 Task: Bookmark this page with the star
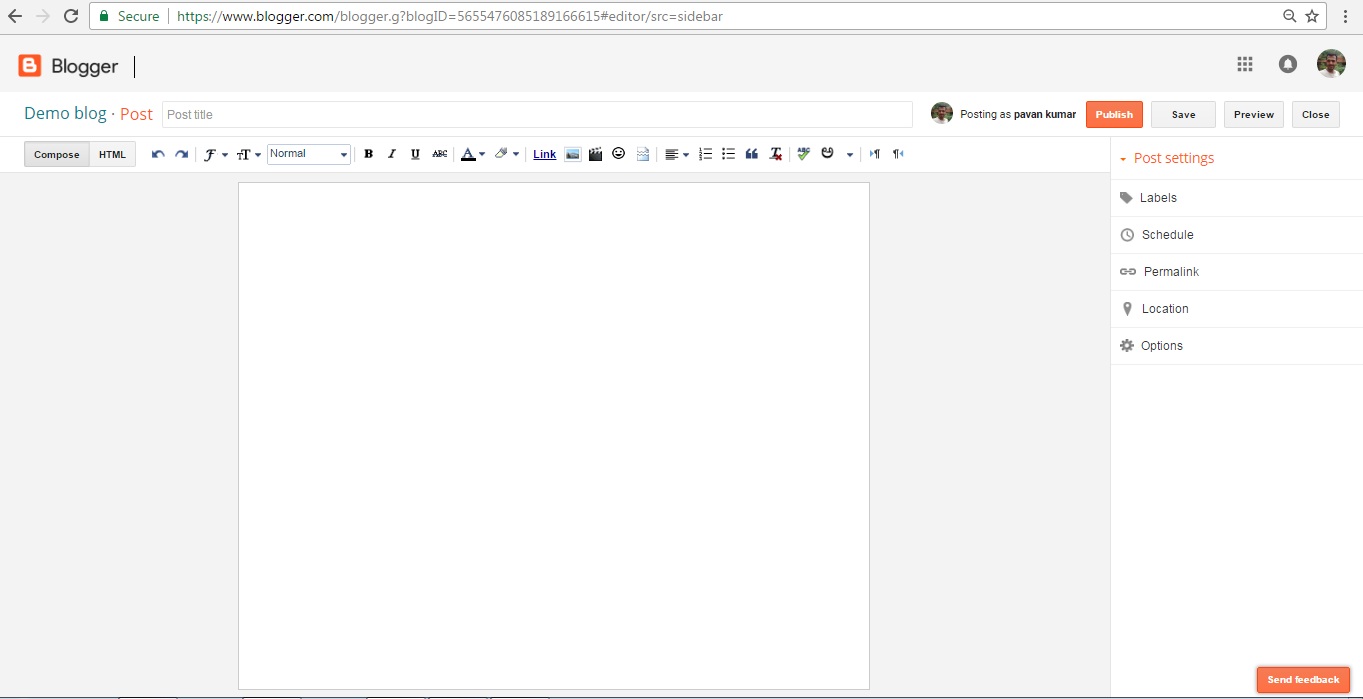tap(1312, 16)
